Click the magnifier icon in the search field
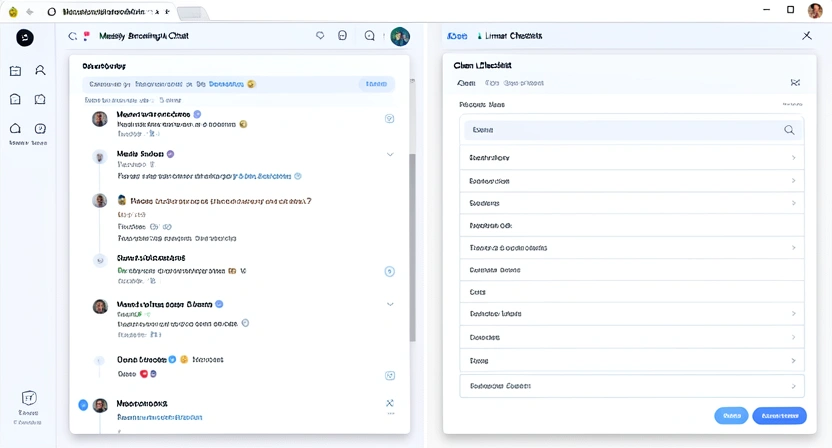 tap(789, 130)
